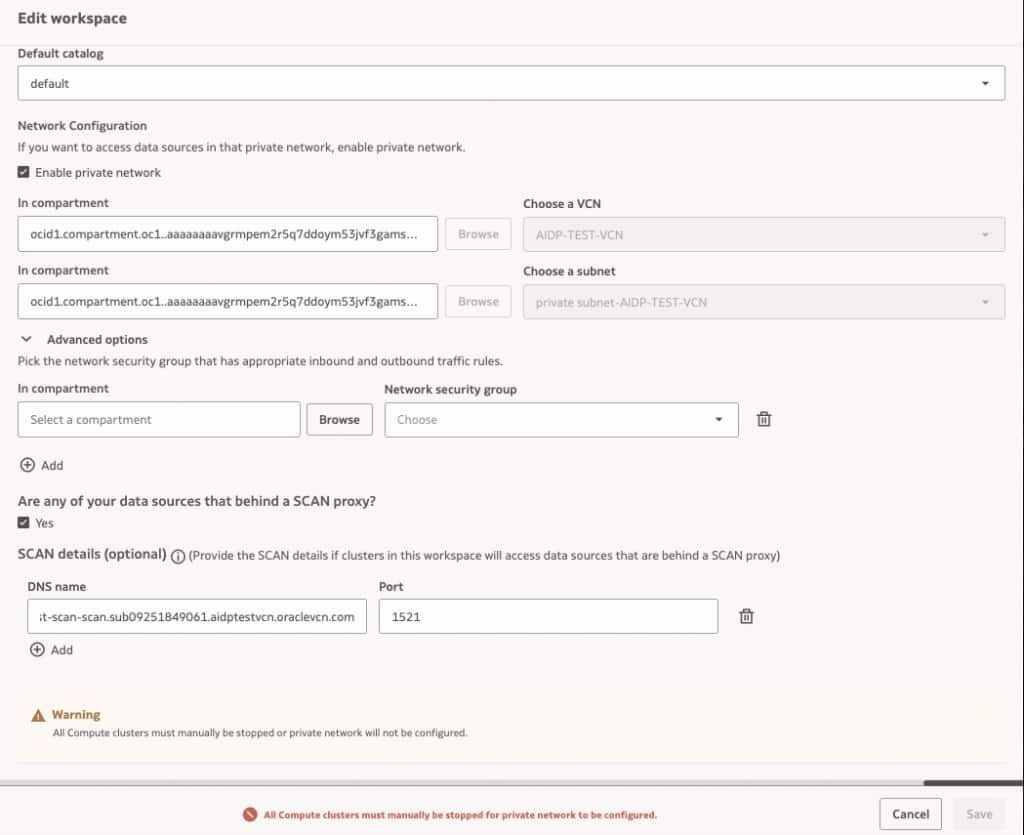Click the Save button
The height and width of the screenshot is (835, 1024).
click(979, 814)
